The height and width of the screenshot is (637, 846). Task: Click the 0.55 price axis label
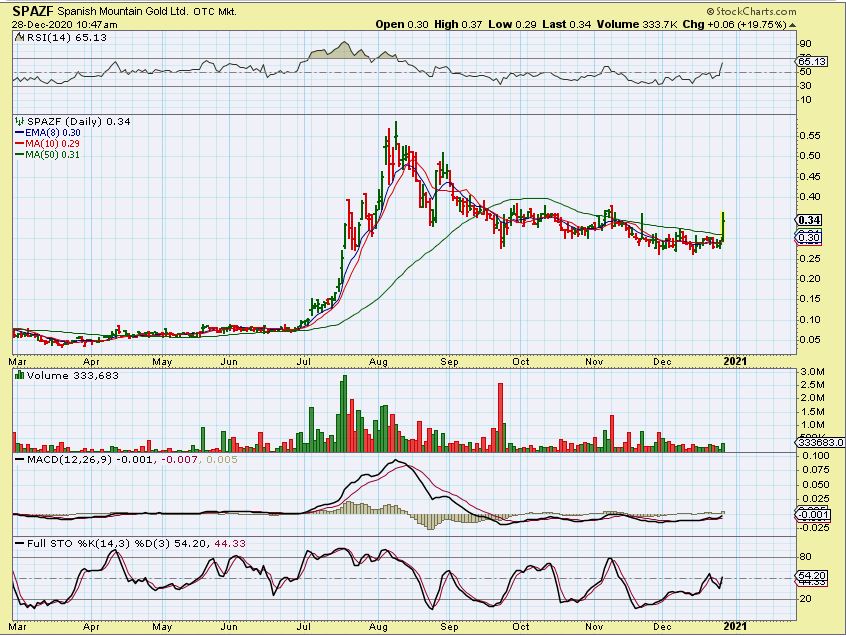coord(809,135)
